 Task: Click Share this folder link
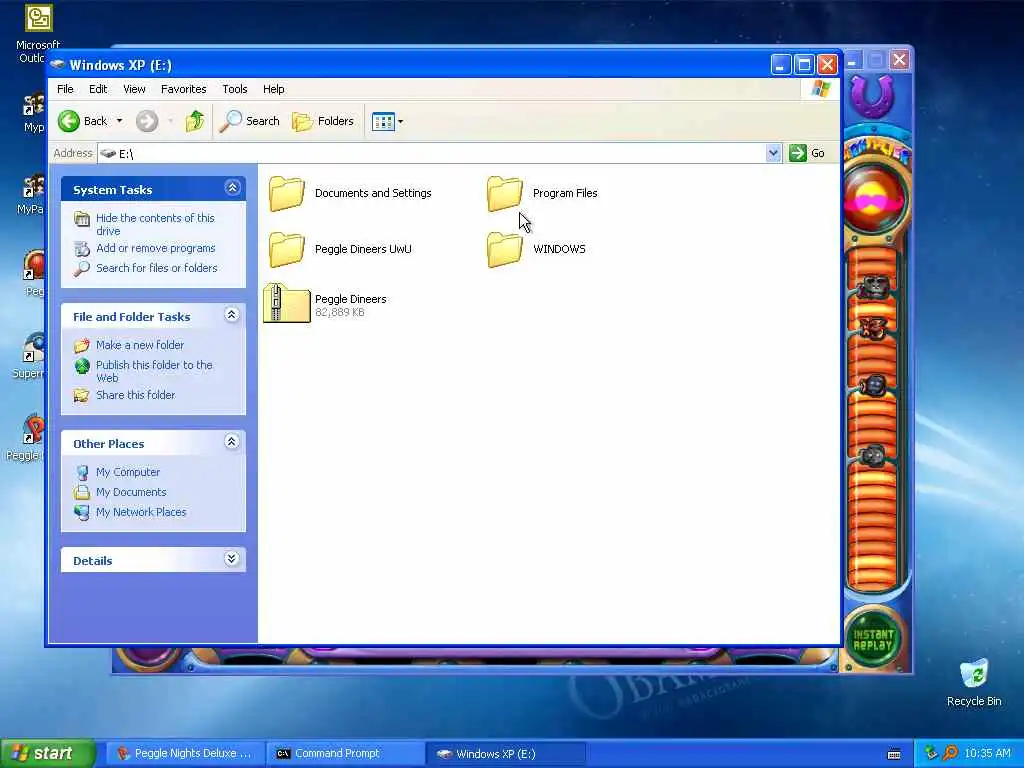point(135,395)
